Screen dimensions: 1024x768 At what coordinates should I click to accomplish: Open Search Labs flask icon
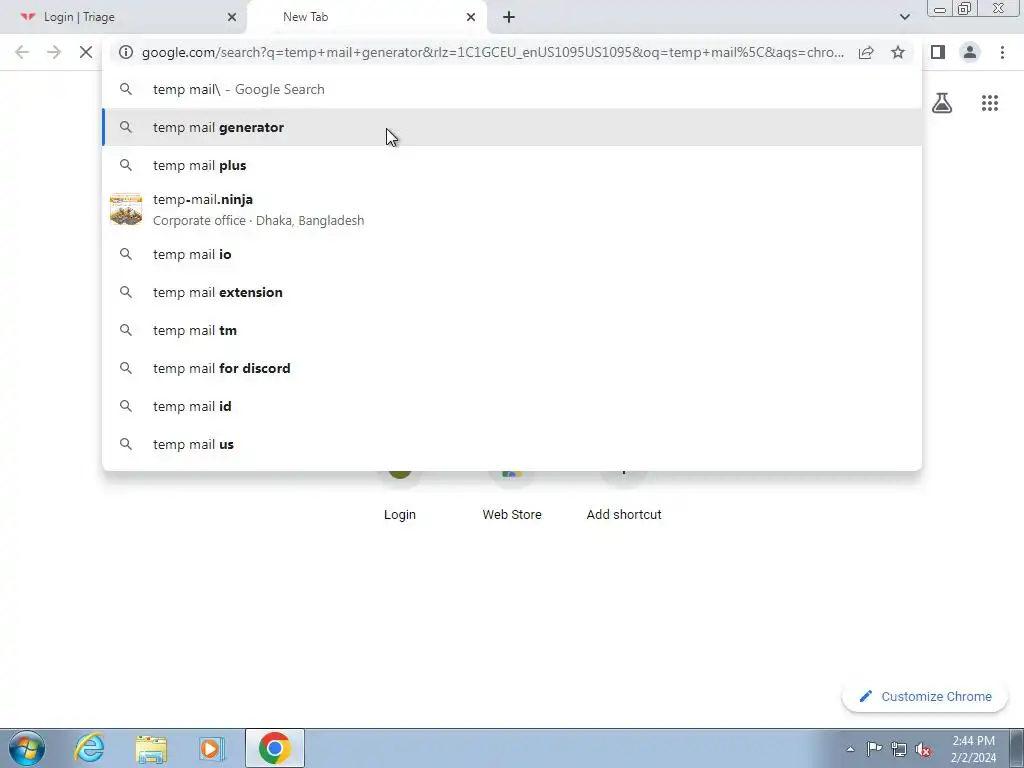click(942, 103)
